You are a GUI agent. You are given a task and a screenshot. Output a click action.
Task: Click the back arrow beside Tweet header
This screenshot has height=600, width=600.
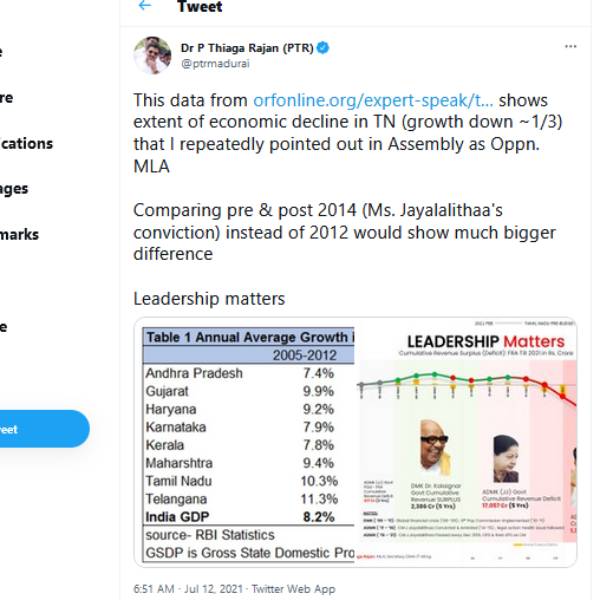[145, 6]
